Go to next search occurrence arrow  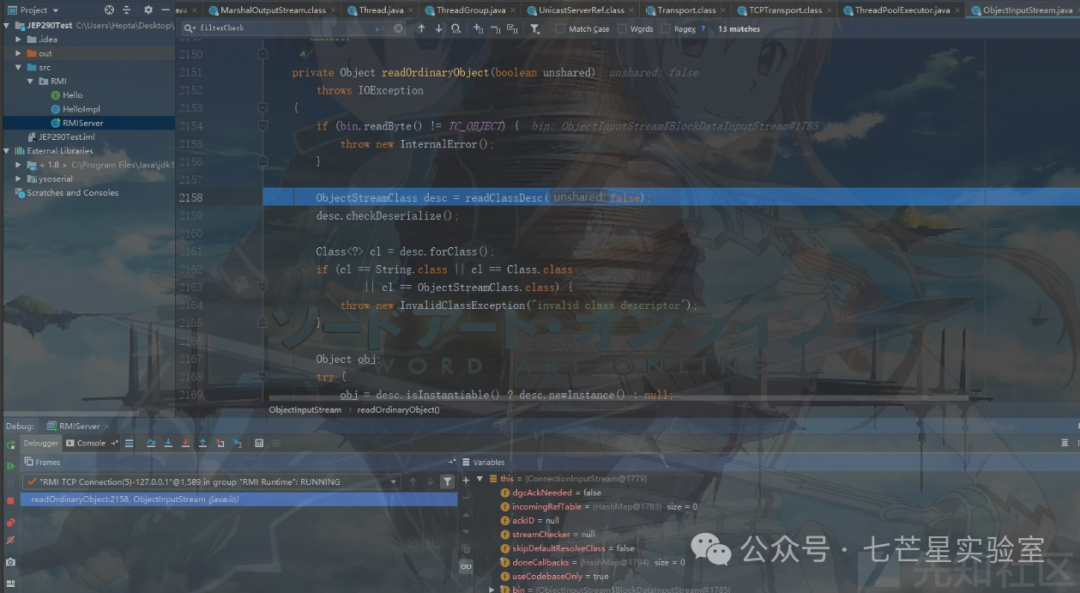pos(439,28)
